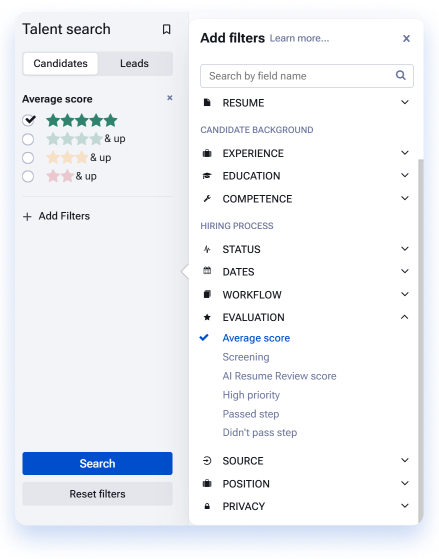The width and height of the screenshot is (439, 559).
Task: Click the EVALUATION section label
Action: tap(253, 317)
